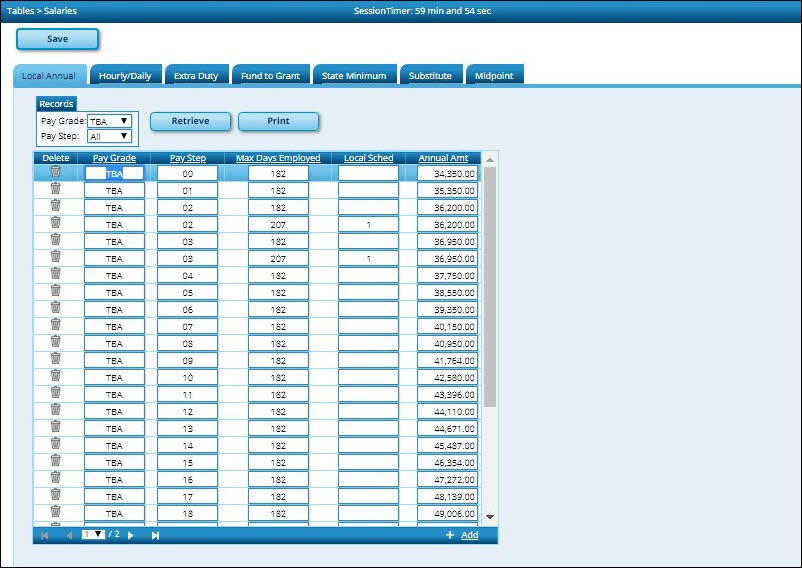The width and height of the screenshot is (802, 568).
Task: Expand the Pay Step dropdown filter
Action: [x=109, y=137]
